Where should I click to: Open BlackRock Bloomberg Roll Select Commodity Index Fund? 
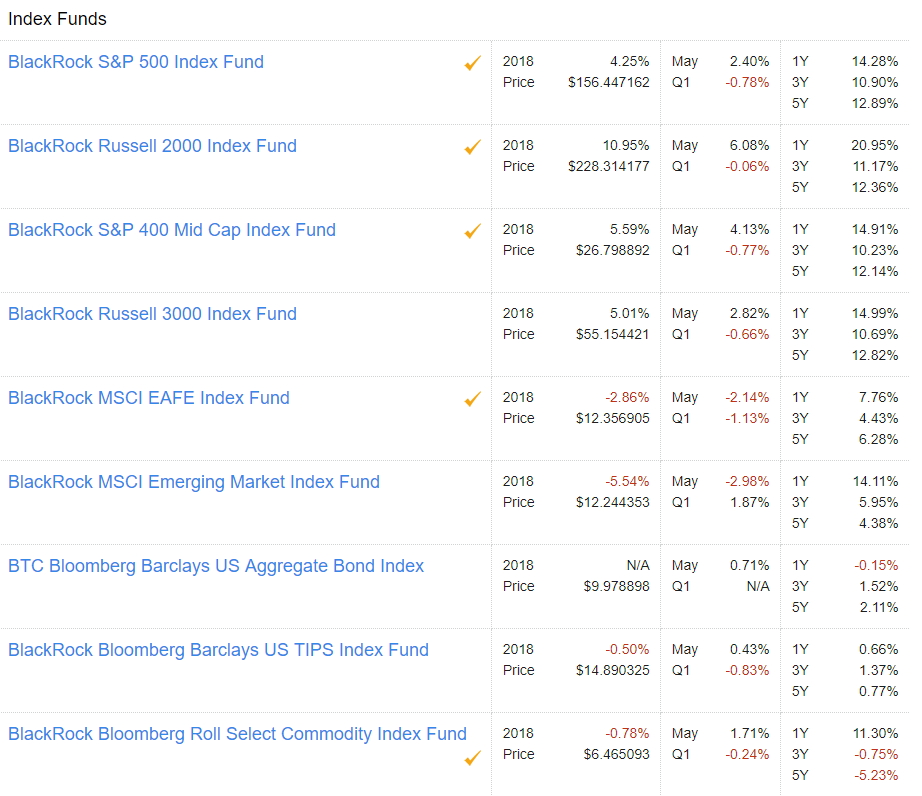point(237,734)
